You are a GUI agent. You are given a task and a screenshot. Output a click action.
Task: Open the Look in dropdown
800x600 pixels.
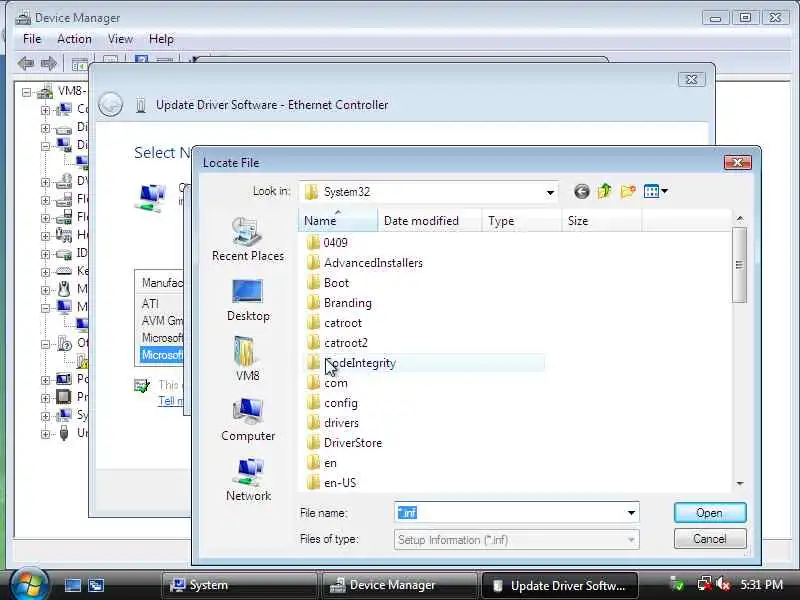coord(550,192)
